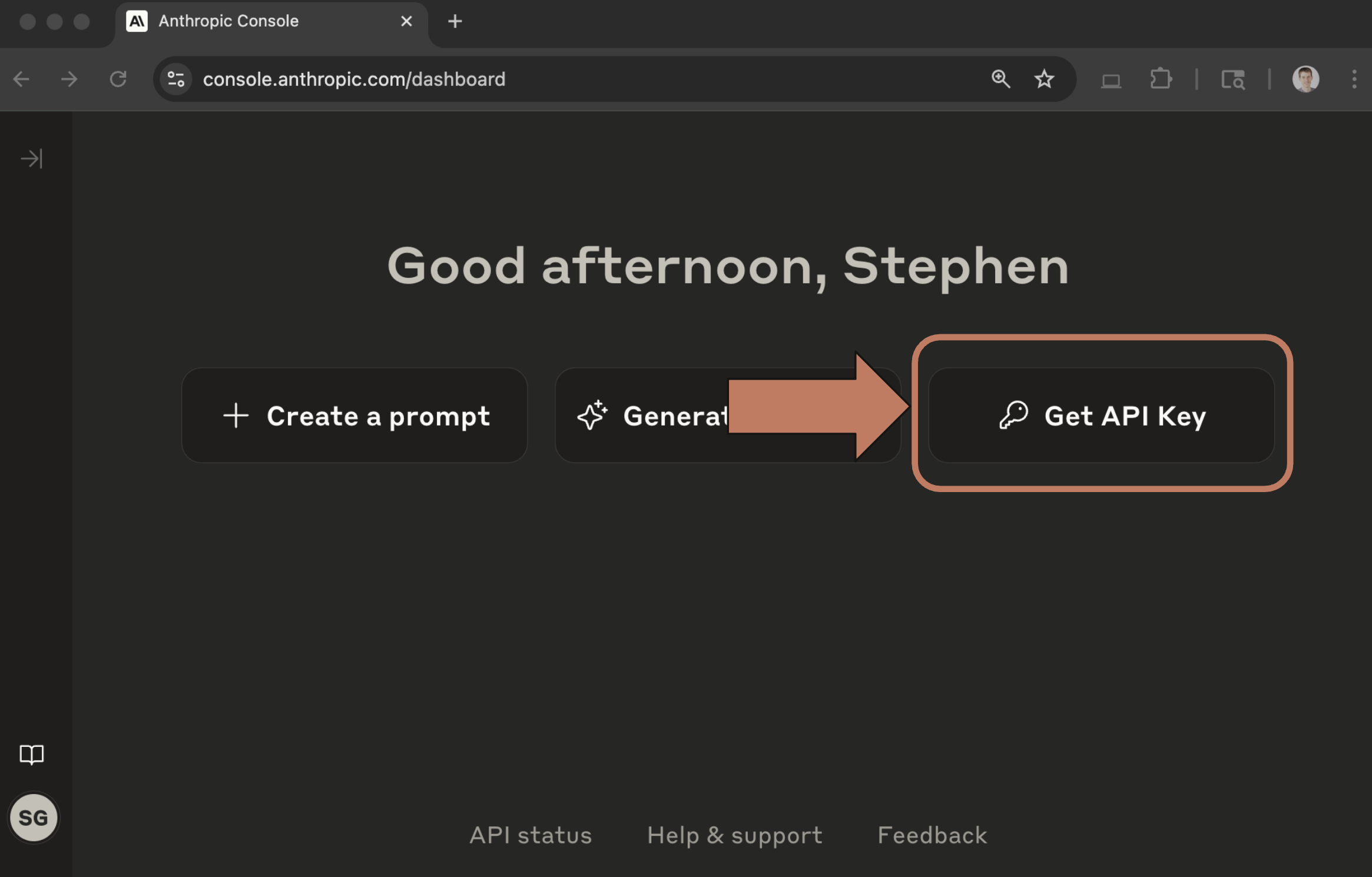Open site information icon in address bar

(176, 79)
